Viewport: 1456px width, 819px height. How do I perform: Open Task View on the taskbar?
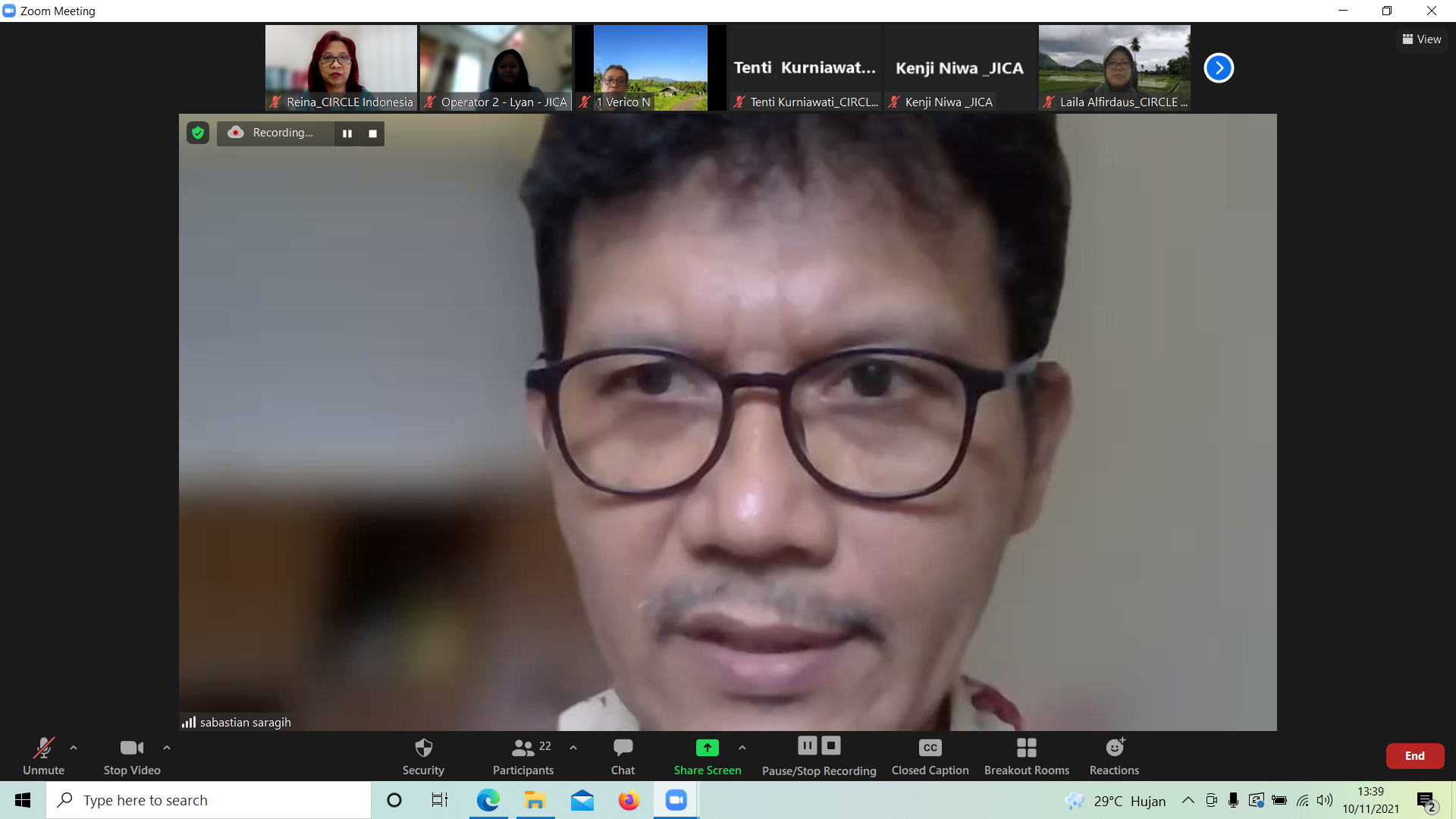tap(440, 800)
